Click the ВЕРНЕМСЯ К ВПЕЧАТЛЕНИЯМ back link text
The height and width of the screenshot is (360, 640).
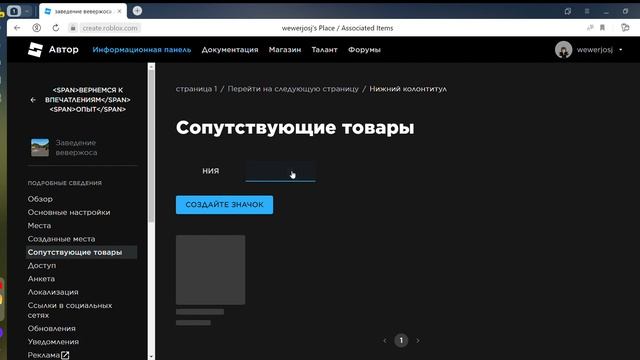tap(88, 100)
